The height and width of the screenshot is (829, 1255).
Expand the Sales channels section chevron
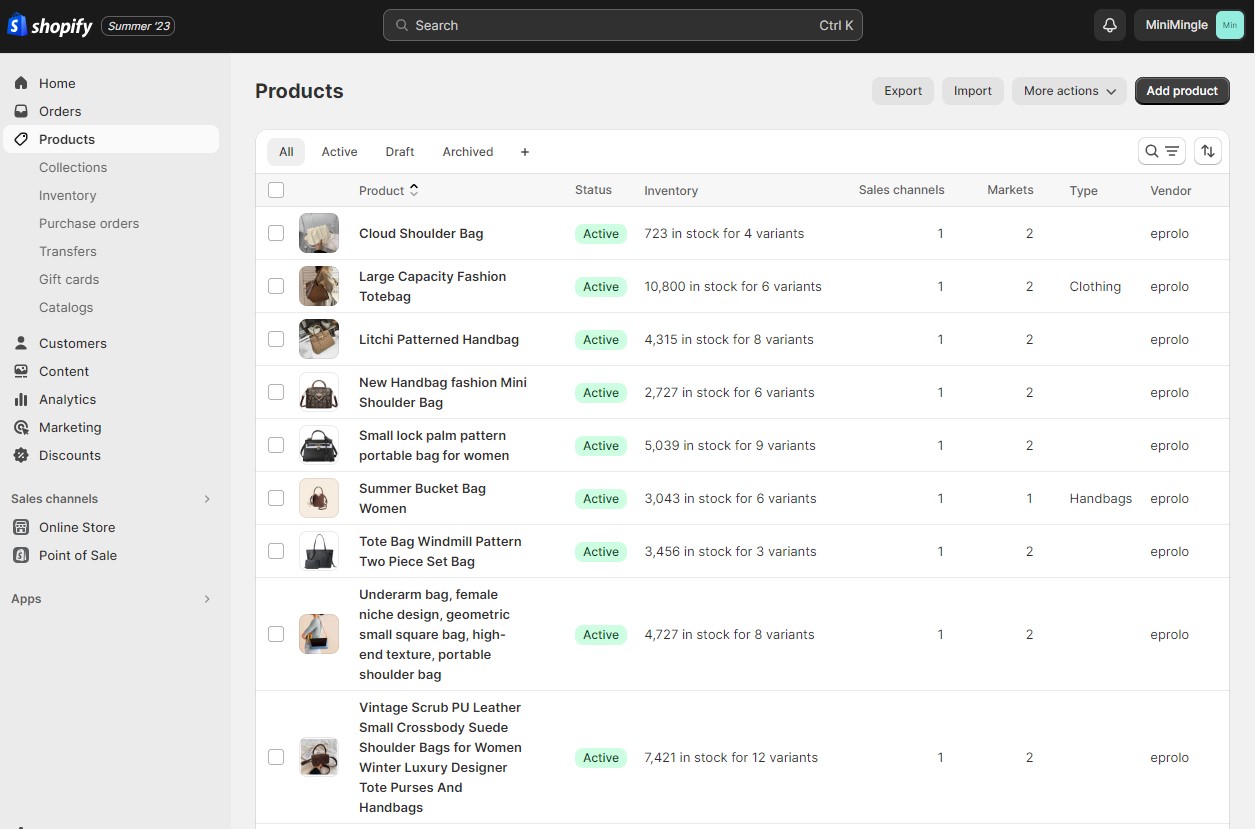click(x=207, y=499)
